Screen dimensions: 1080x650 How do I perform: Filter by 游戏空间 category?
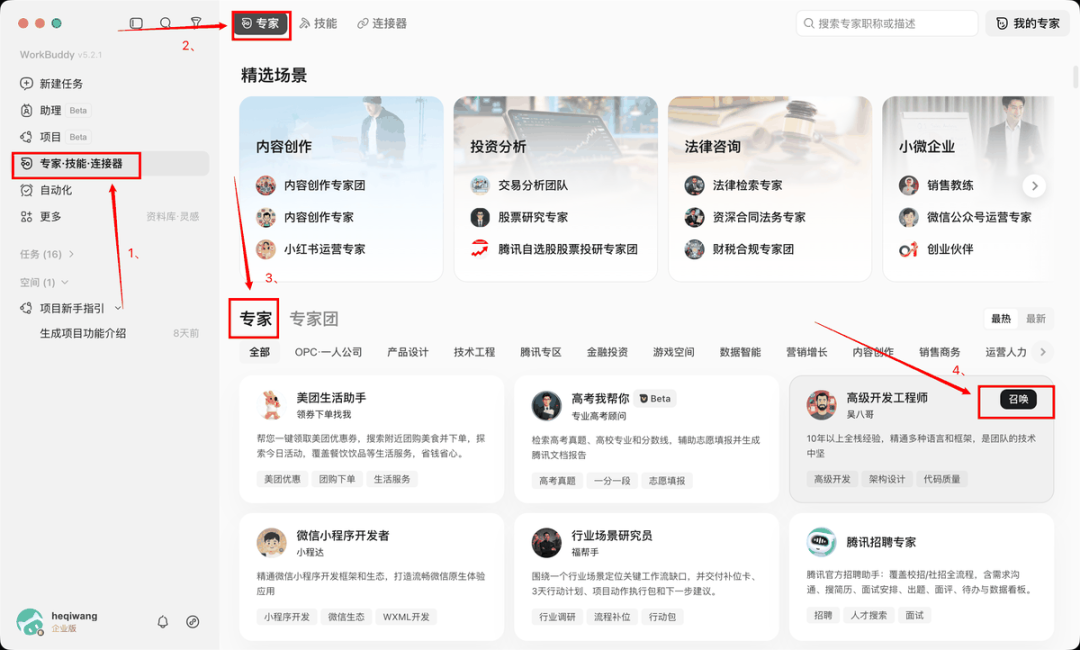tap(674, 352)
